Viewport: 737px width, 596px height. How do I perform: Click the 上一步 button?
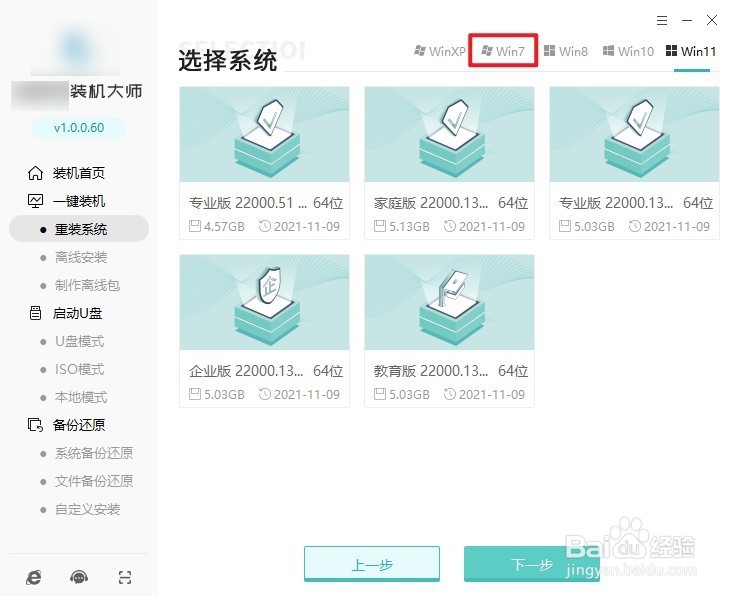coord(372,564)
